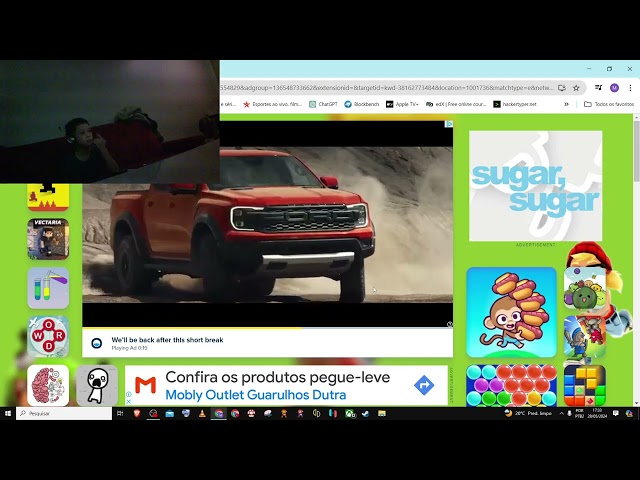Open Task View on the taskbar

point(120,413)
